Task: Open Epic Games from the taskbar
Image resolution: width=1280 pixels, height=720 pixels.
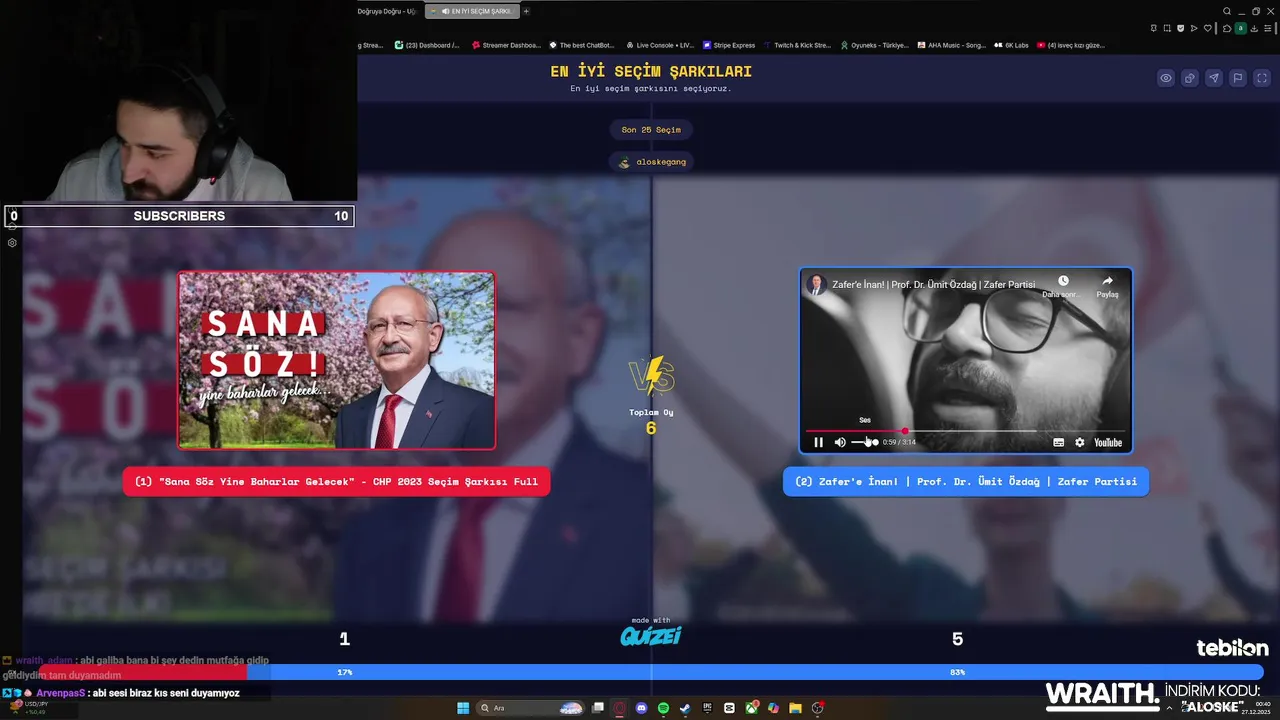Action: pyautogui.click(x=707, y=708)
